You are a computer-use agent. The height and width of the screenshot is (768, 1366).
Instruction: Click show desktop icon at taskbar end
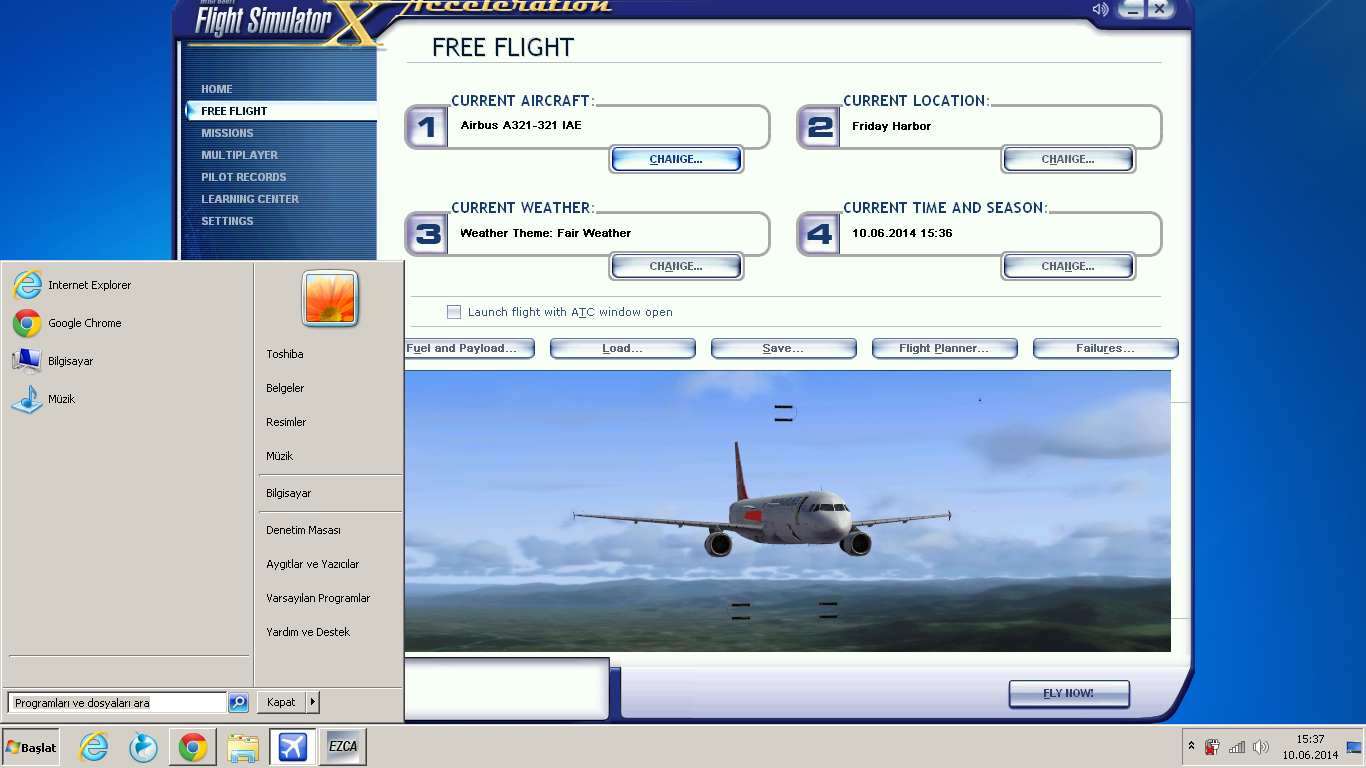1354,747
